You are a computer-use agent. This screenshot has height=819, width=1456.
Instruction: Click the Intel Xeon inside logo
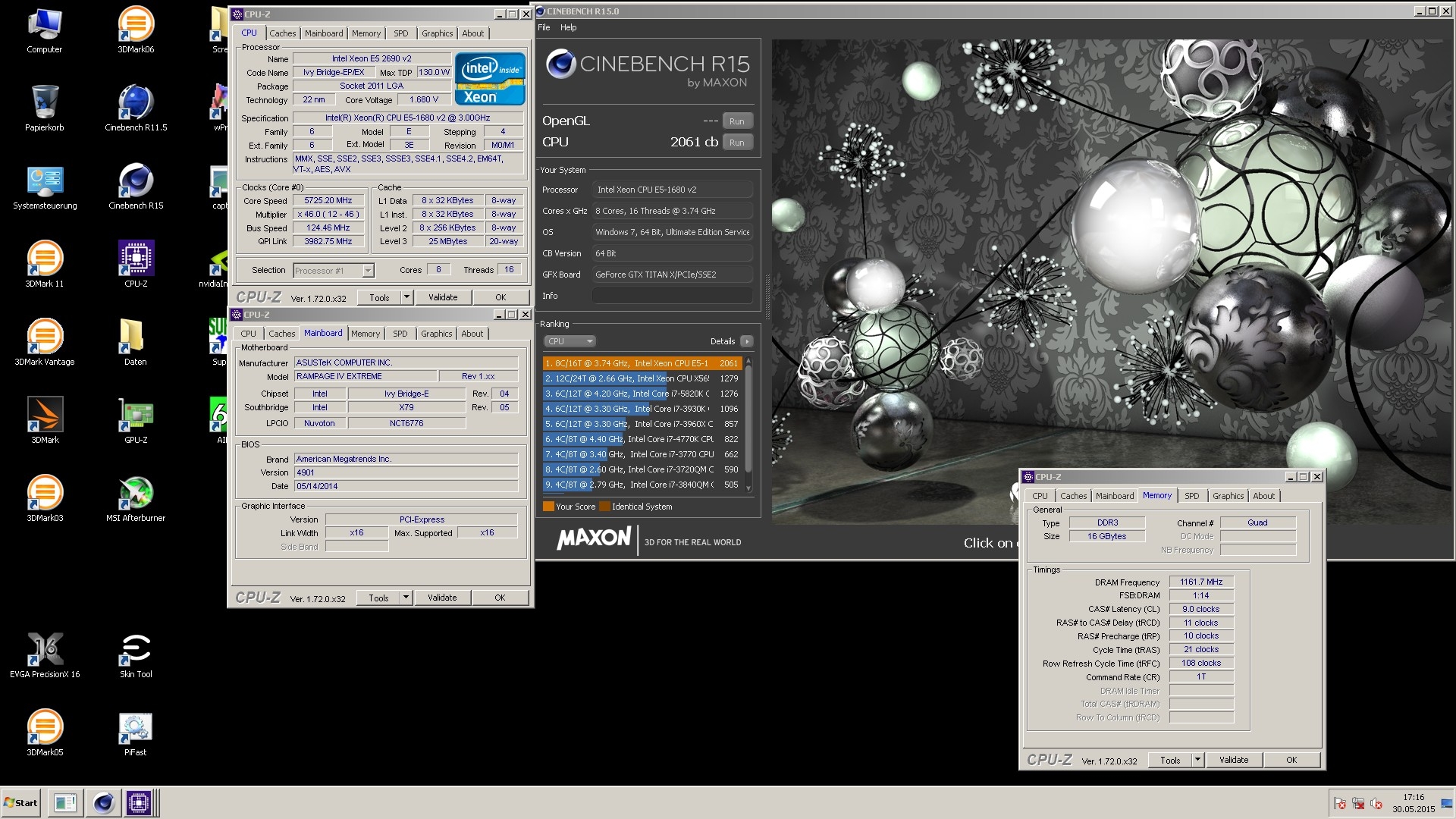point(491,78)
